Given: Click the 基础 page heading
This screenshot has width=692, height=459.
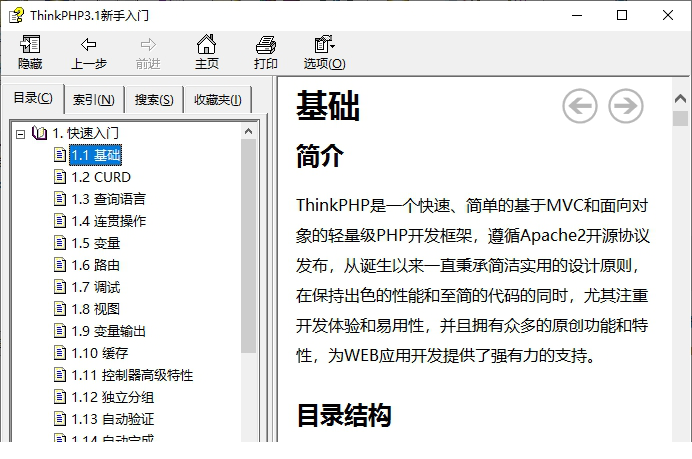Looking at the screenshot, I should coord(328,106).
